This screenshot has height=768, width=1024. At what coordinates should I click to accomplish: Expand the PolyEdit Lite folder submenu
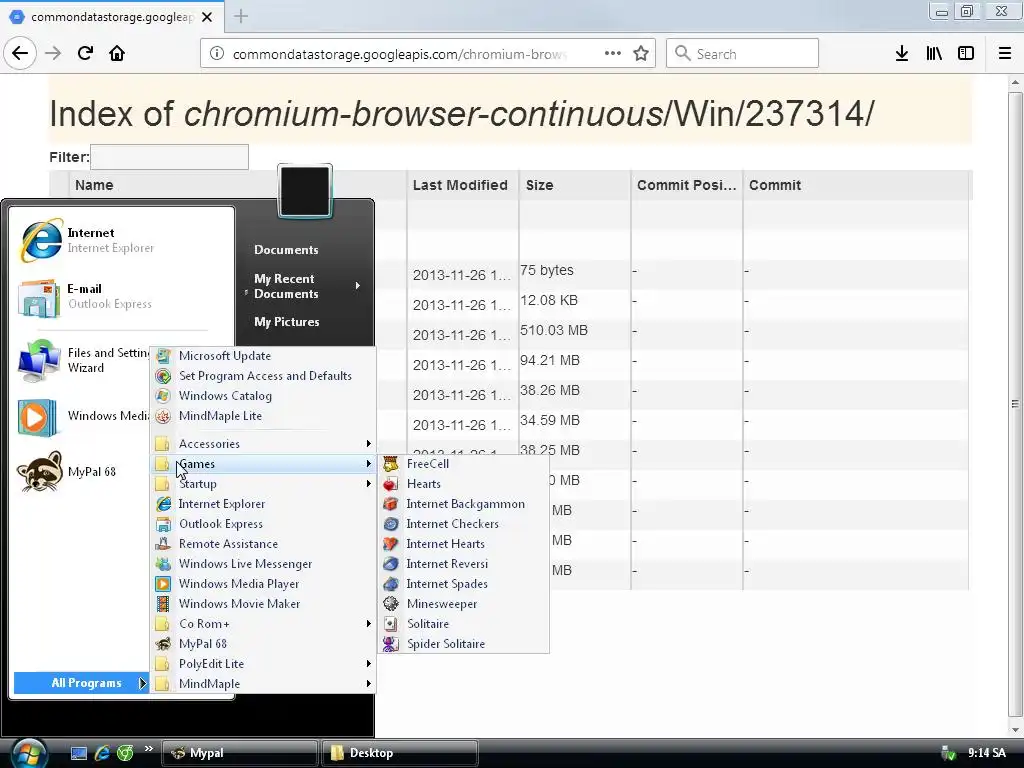[x=264, y=664]
